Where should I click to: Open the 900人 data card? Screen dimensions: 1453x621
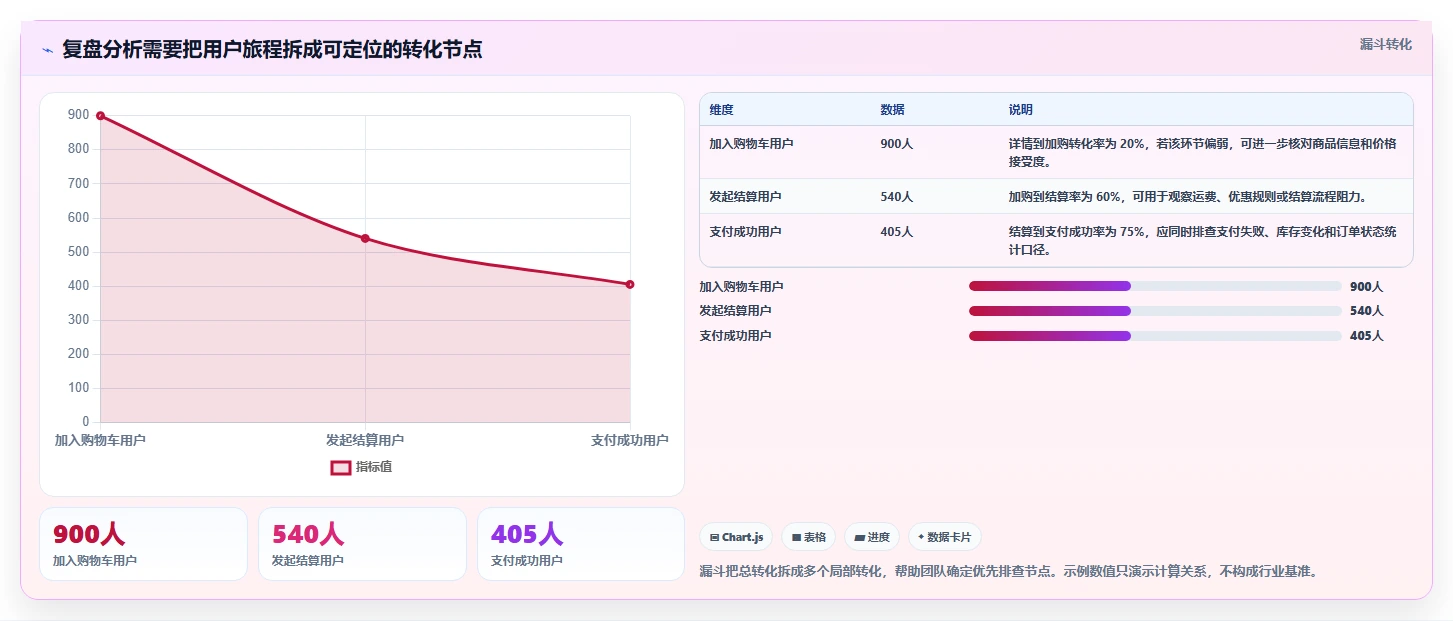(143, 544)
